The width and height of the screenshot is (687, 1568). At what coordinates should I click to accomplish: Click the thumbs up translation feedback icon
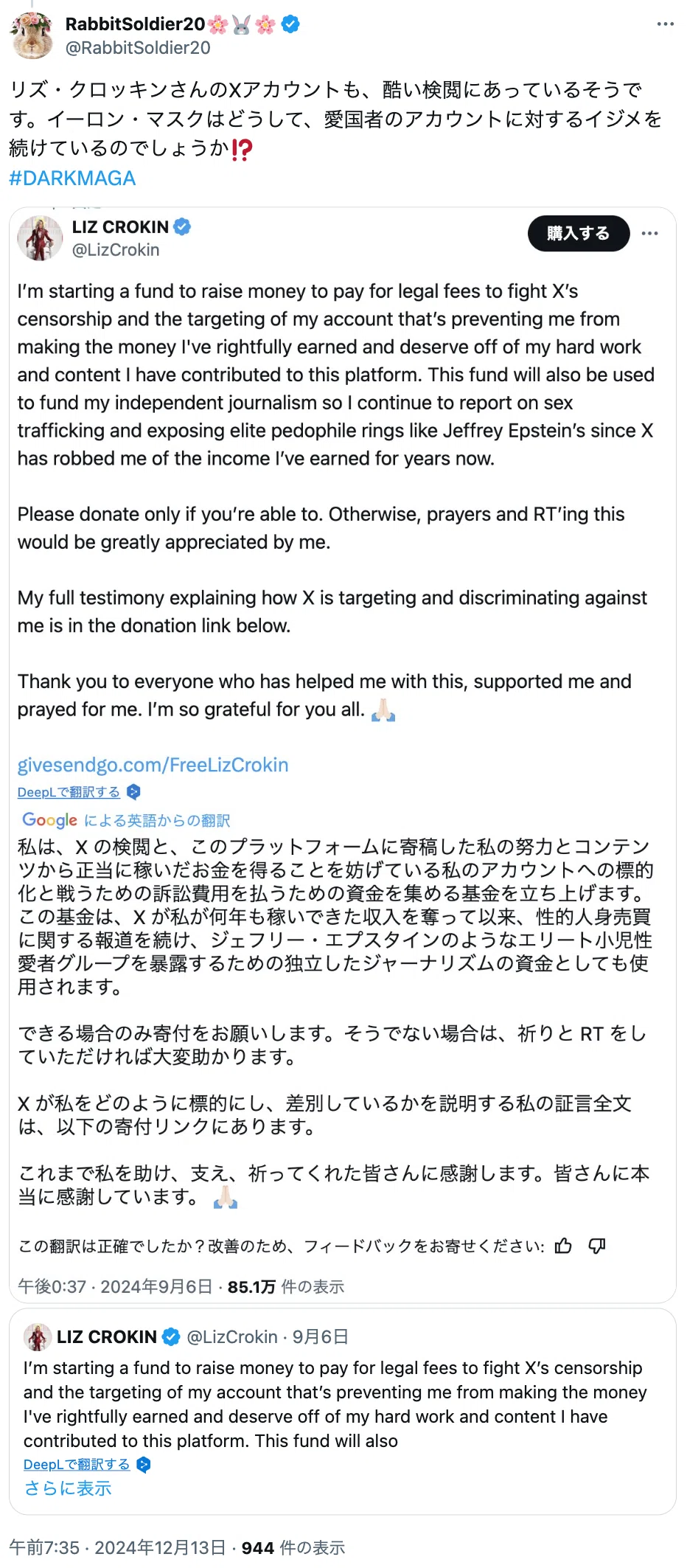click(564, 1246)
